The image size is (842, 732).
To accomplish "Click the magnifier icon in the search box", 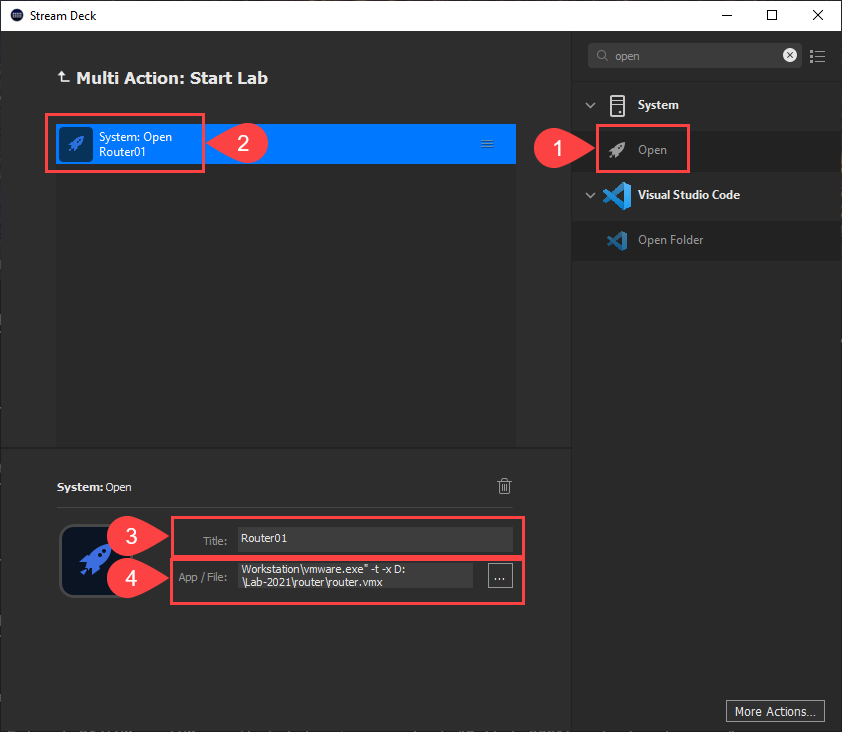I will pos(602,56).
